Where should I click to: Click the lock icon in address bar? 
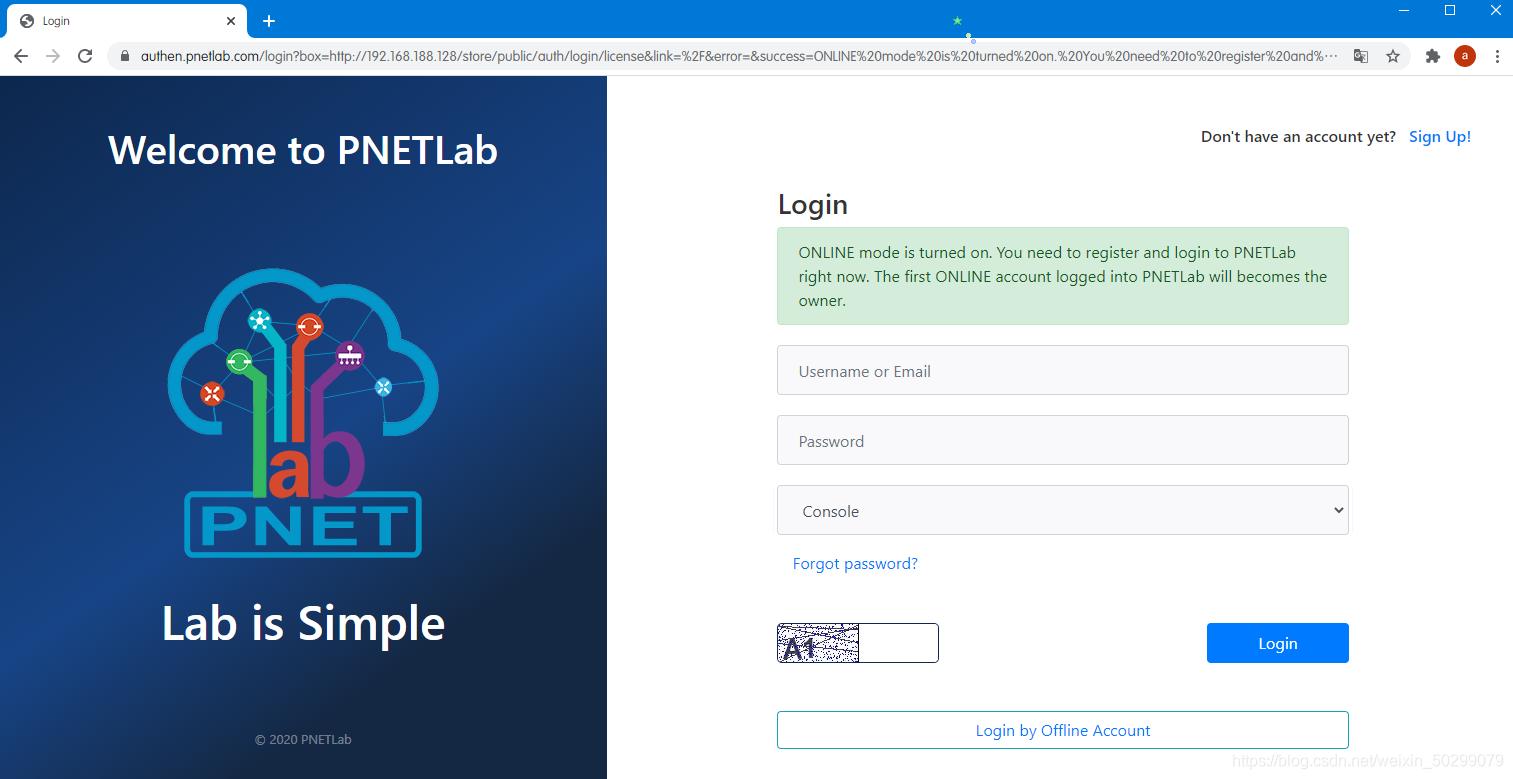[125, 57]
